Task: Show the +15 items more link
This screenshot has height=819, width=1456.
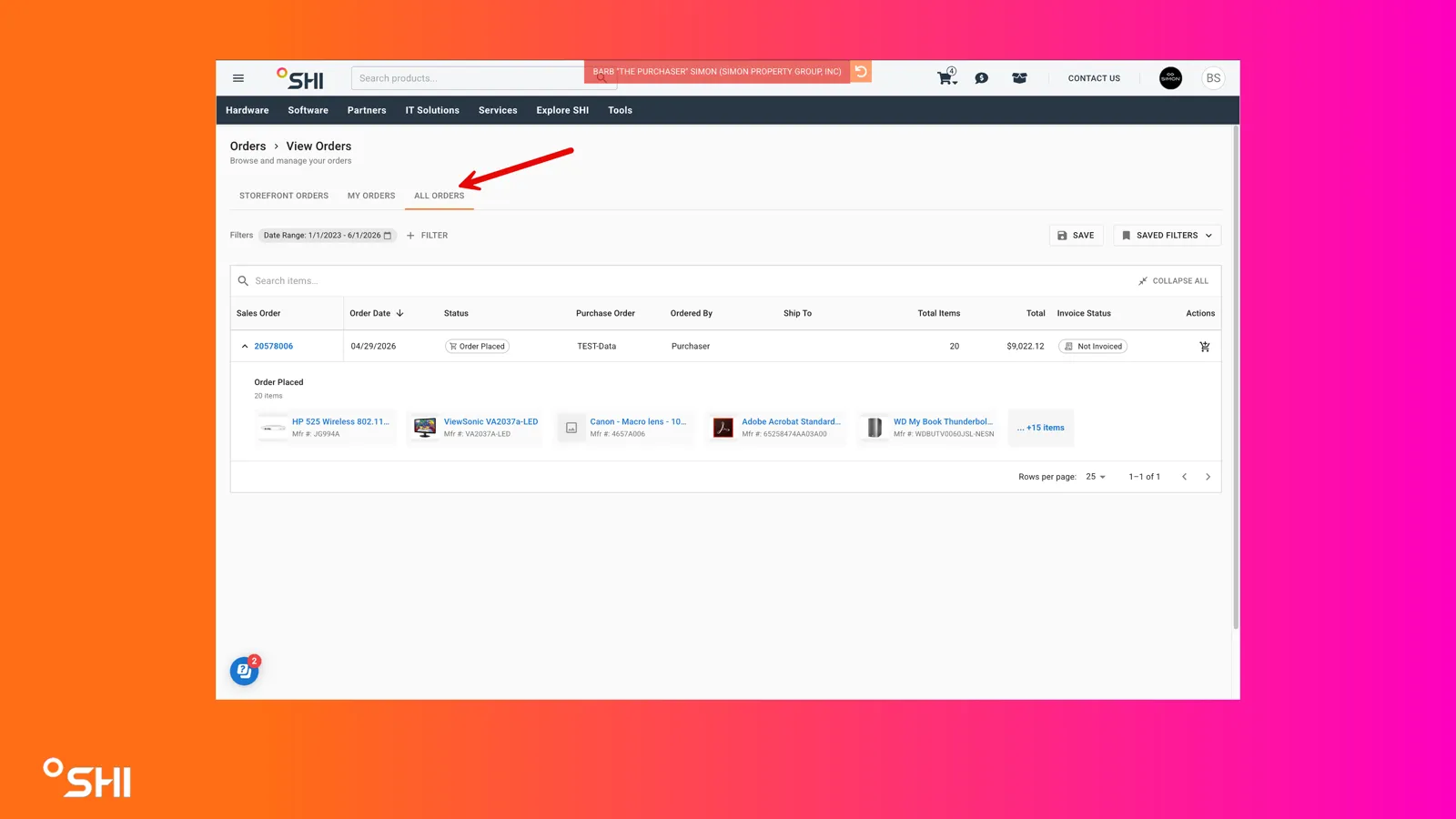Action: coord(1041,428)
